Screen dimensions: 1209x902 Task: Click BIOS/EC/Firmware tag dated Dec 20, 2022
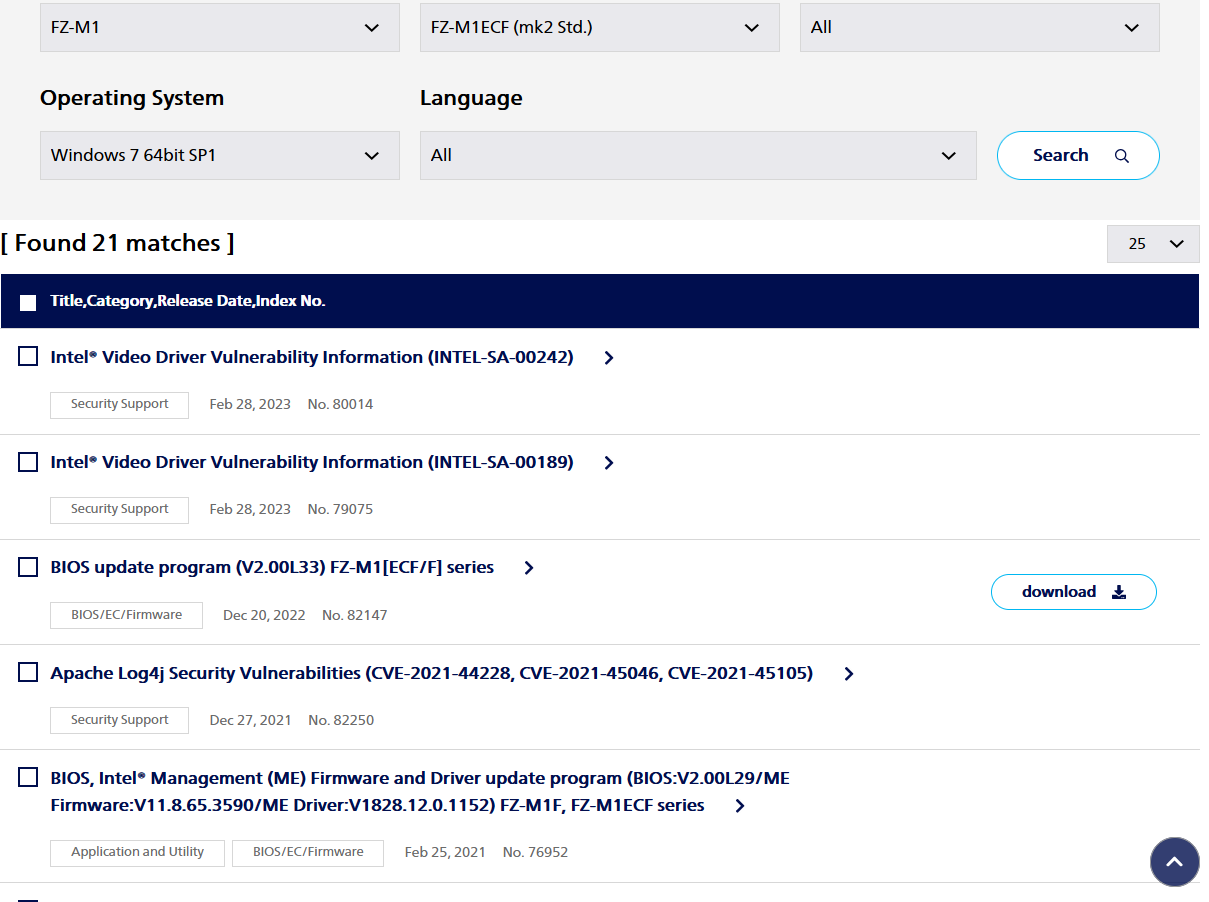pyautogui.click(x=126, y=615)
